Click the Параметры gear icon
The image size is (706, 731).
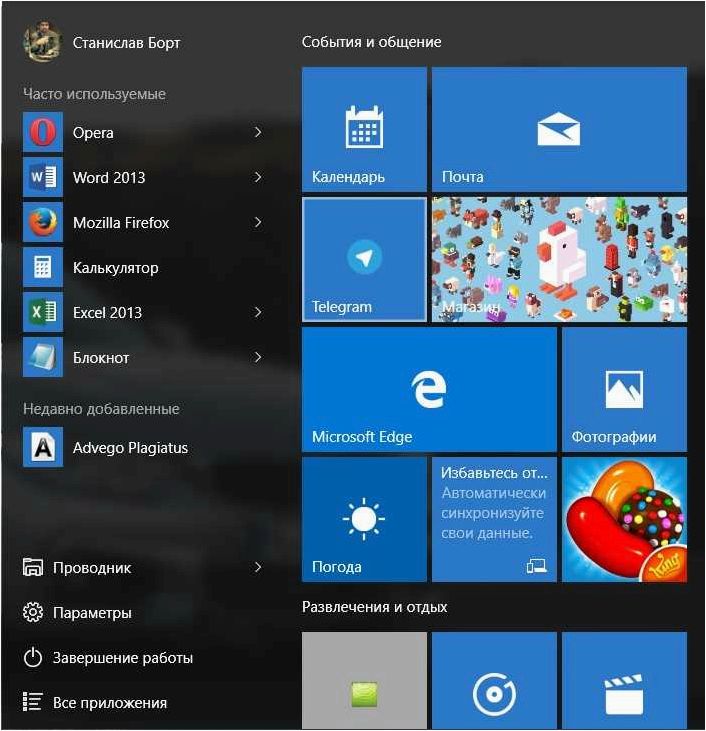[33, 612]
